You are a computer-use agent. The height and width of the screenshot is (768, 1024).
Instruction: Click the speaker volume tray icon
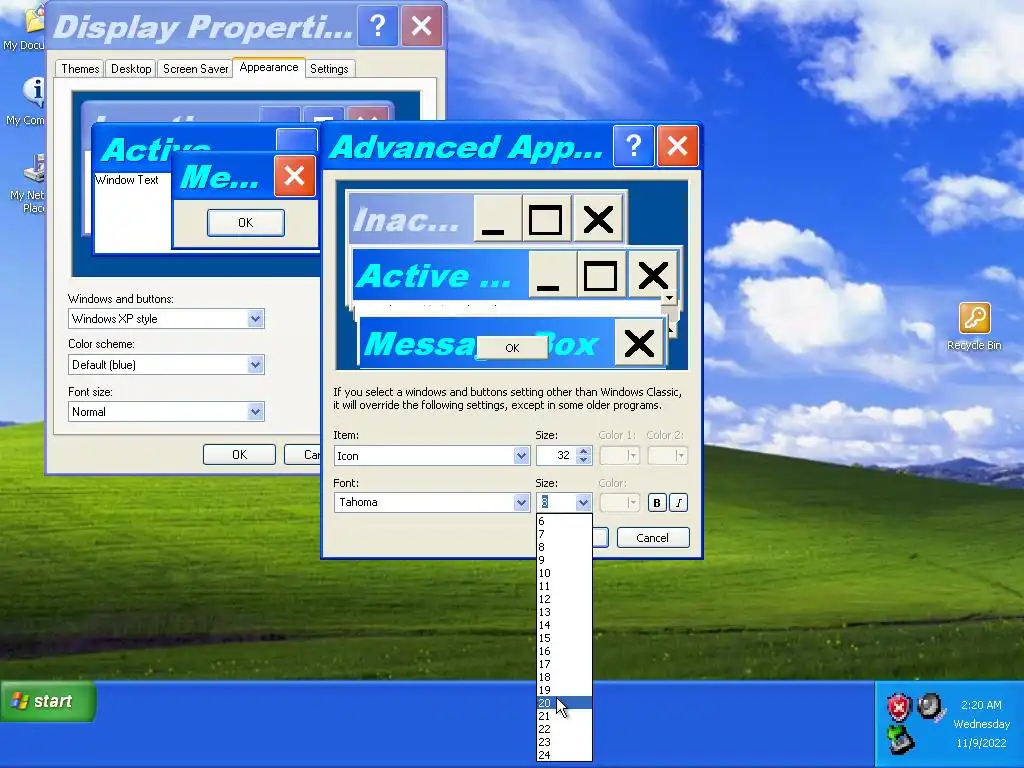pos(930,707)
